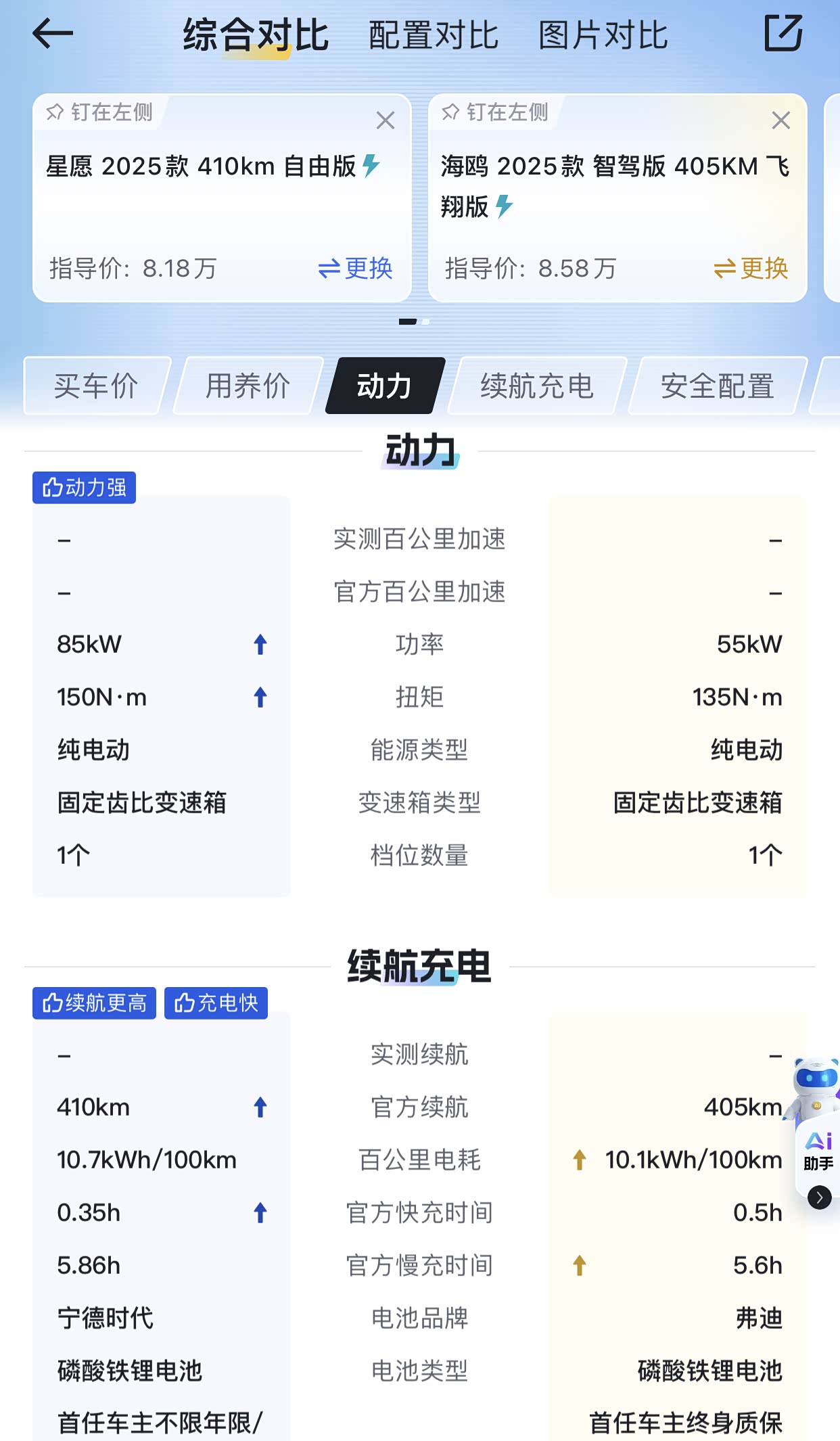This screenshot has width=840, height=1441.
Task: Pin 星愿 card to left side
Action: [99, 112]
